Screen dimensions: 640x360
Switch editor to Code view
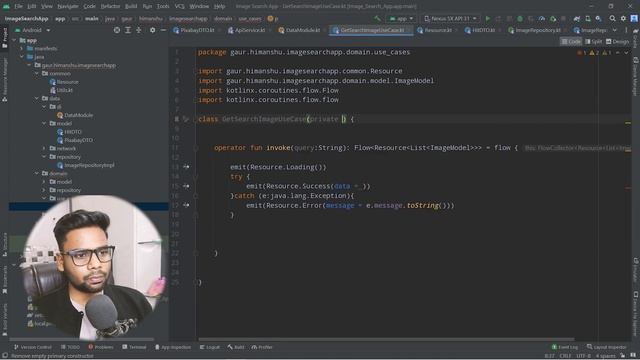[x=571, y=42]
